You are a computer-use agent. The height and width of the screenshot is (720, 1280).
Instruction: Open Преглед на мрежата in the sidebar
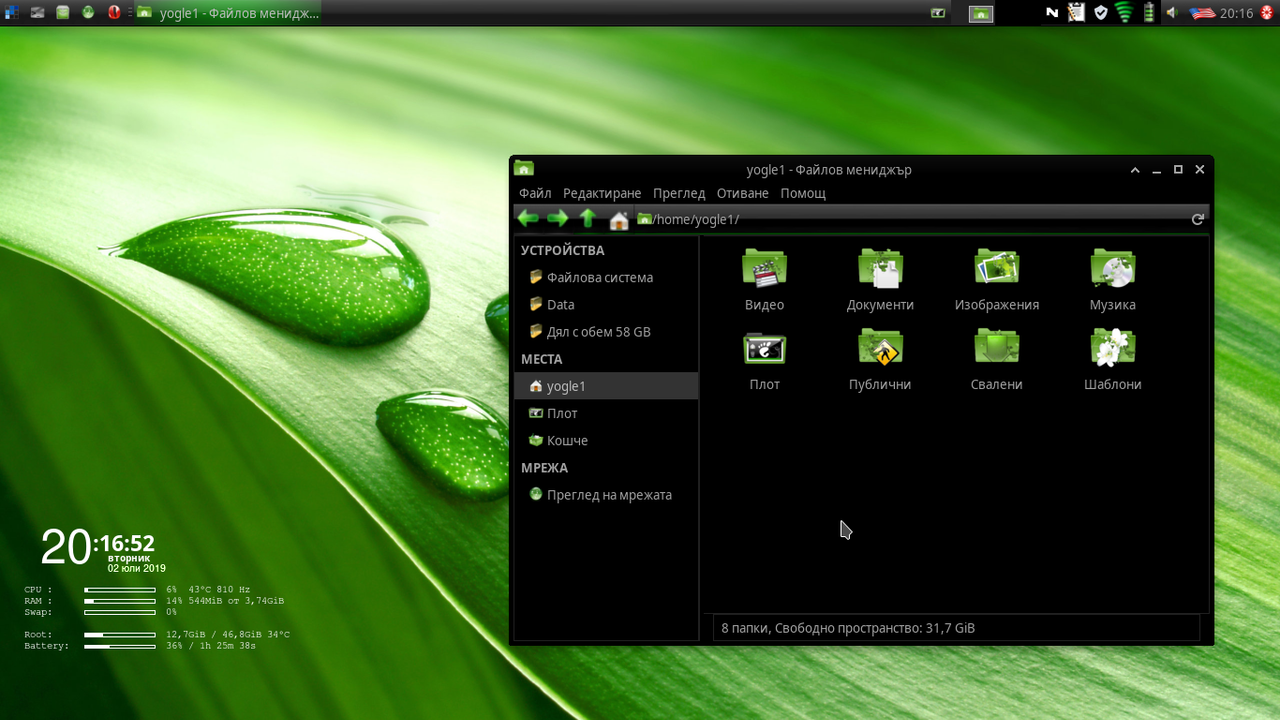point(606,494)
